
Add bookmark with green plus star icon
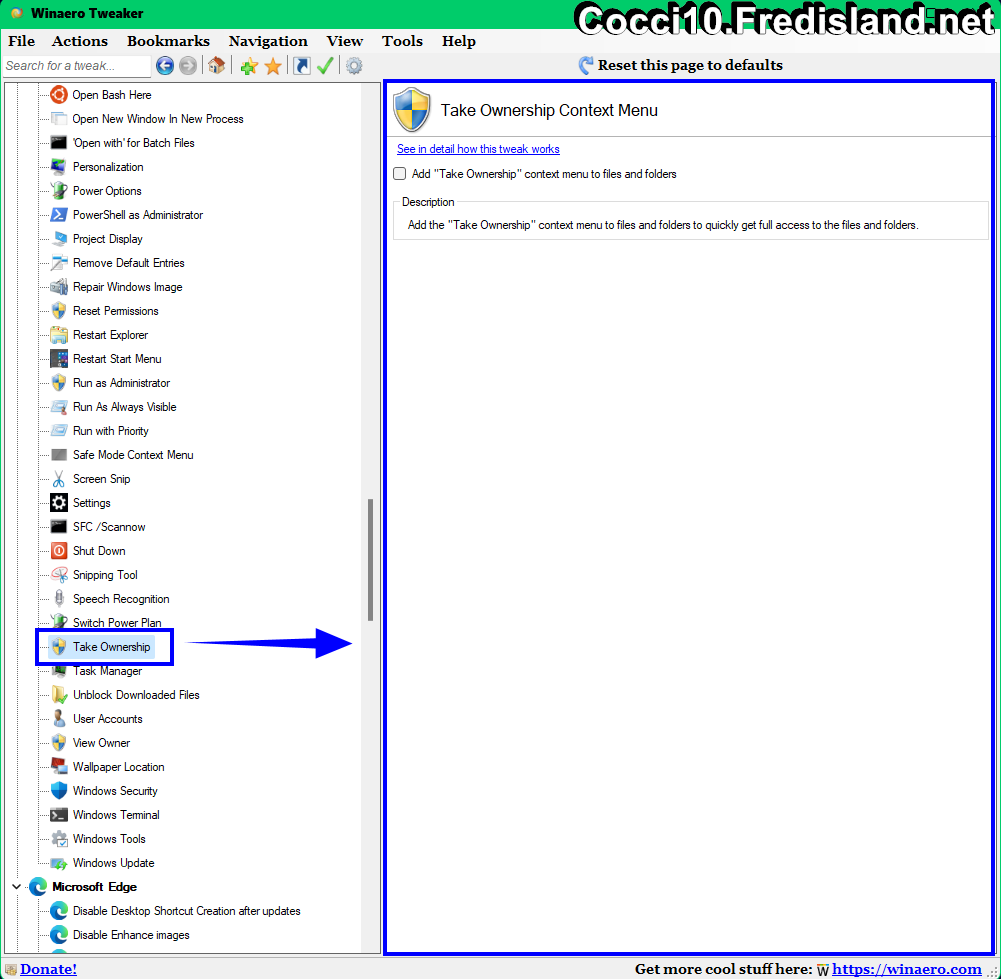pos(249,66)
